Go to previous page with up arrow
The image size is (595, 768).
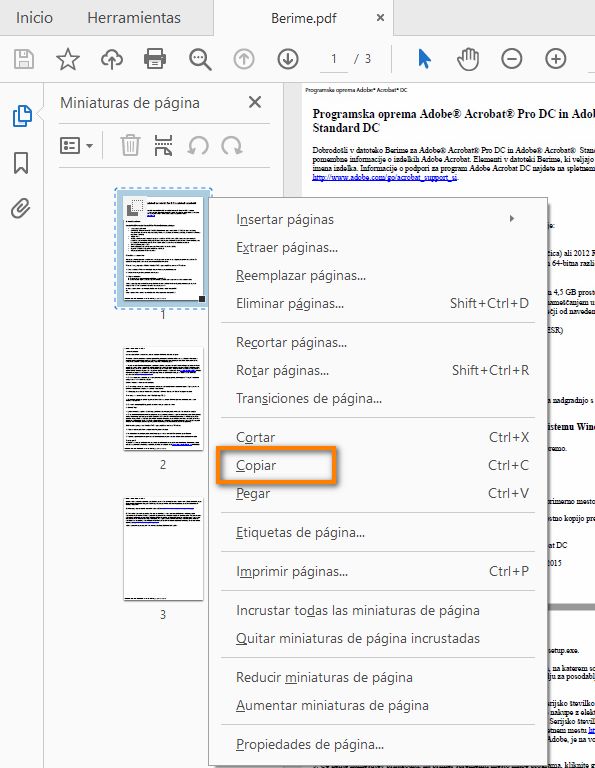pos(244,59)
